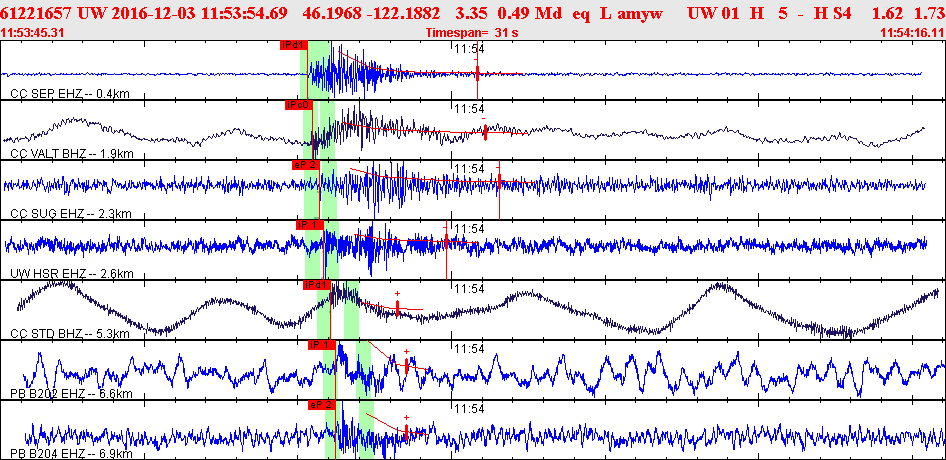Screen dimensions: 946x460
Task: Click the CC SEP EHZ -- 0.4km station label
Action: (x=69, y=94)
